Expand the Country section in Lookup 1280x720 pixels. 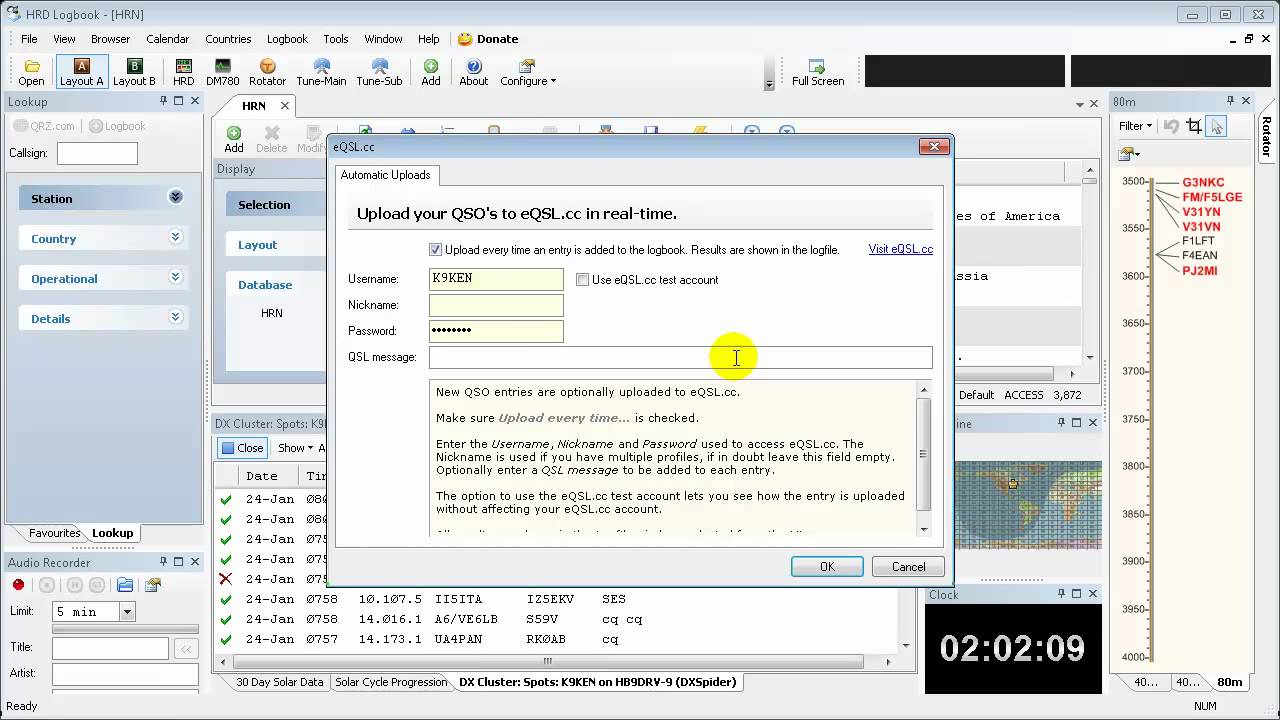pos(175,237)
